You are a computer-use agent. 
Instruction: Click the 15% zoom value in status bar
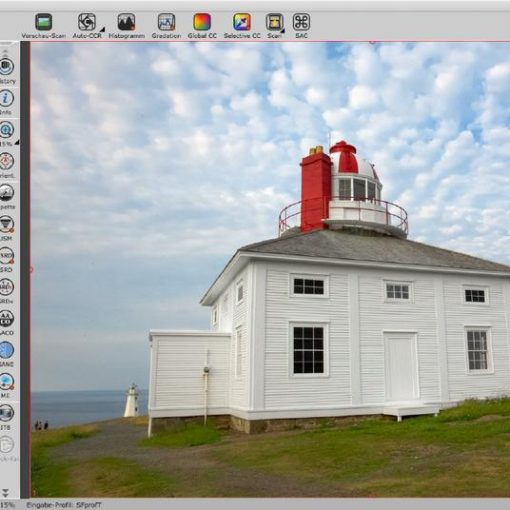pyautogui.click(x=7, y=505)
